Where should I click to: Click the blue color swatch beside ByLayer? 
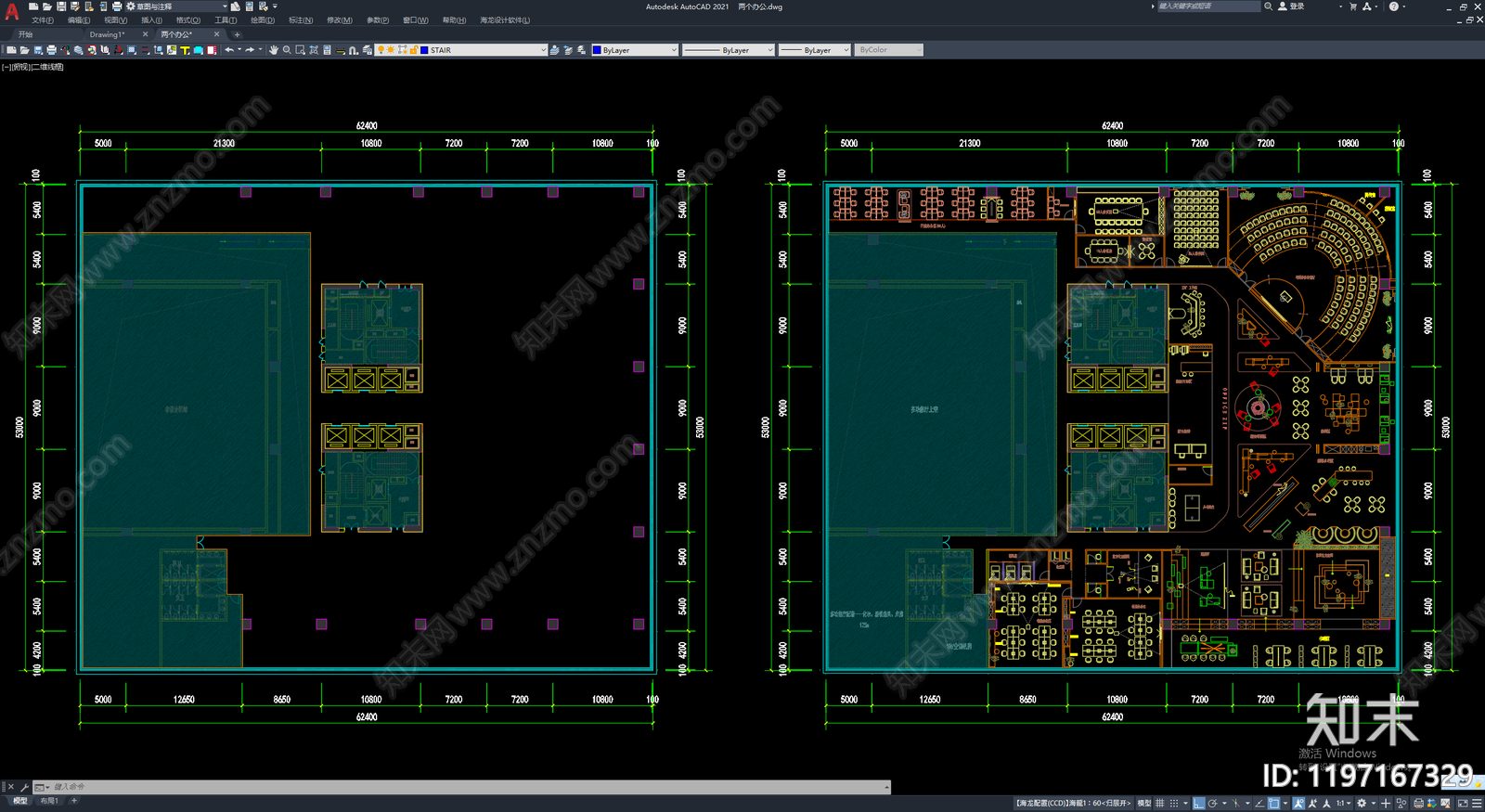pyautogui.click(x=597, y=50)
